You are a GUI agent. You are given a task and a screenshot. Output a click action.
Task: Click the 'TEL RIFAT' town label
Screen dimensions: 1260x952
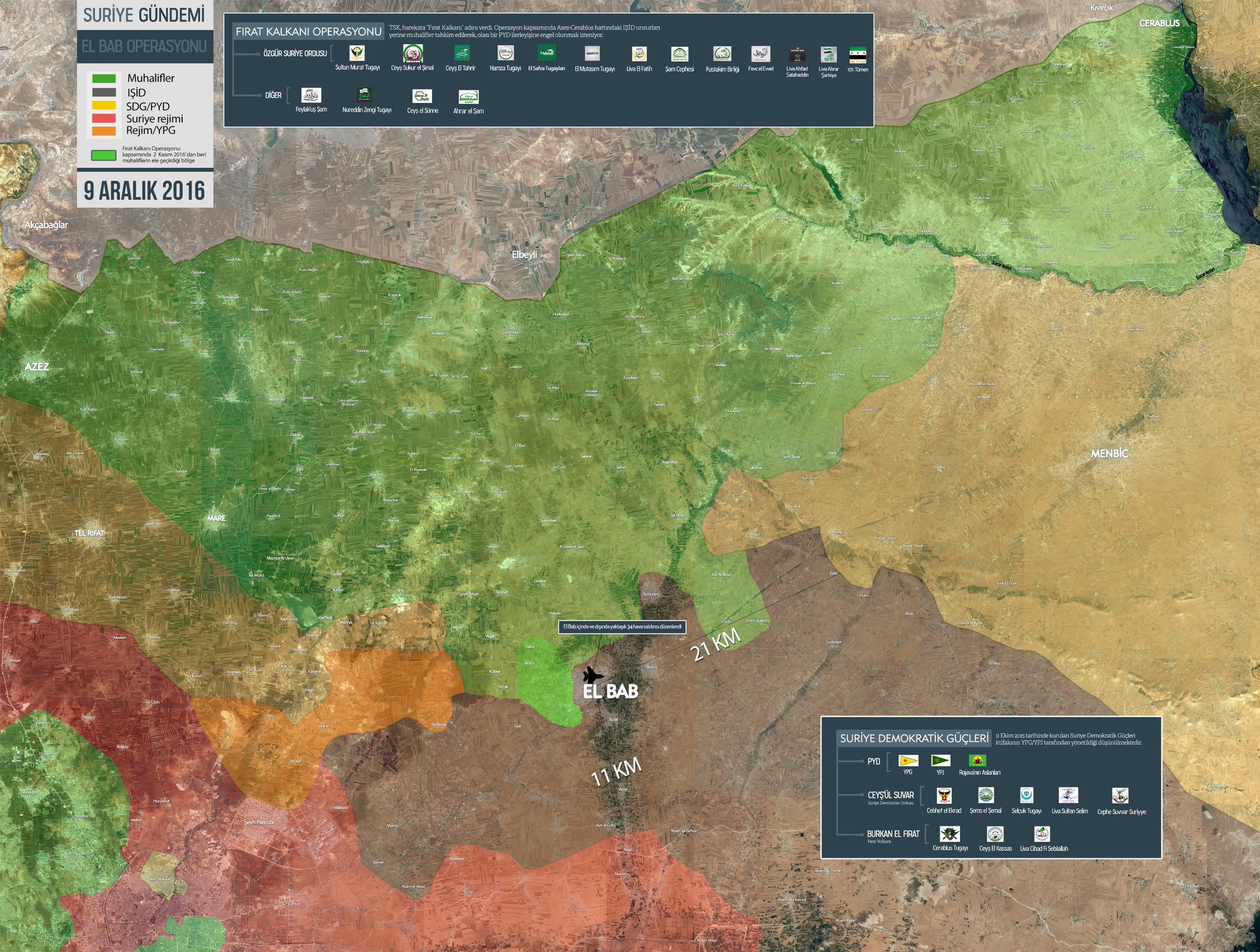point(89,533)
